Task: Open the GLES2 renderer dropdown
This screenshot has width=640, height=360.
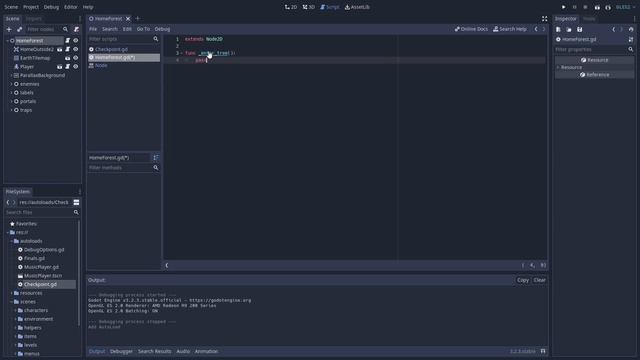Action: (x=625, y=7)
